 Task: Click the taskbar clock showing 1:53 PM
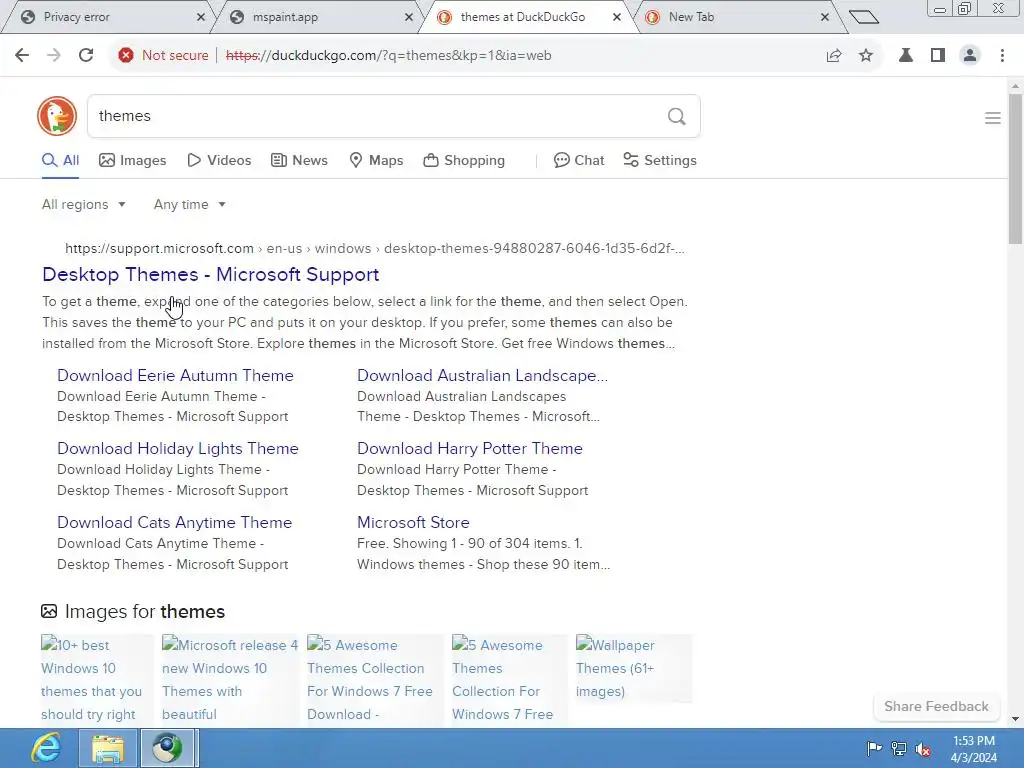coord(974,749)
